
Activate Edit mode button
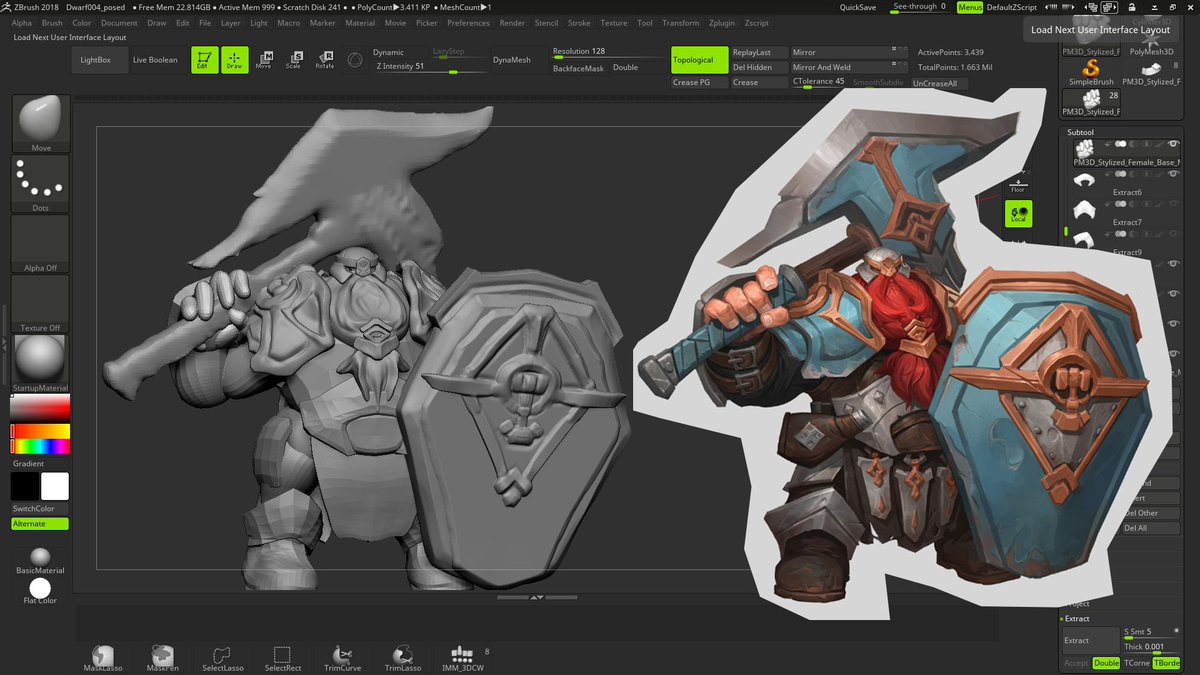[204, 60]
